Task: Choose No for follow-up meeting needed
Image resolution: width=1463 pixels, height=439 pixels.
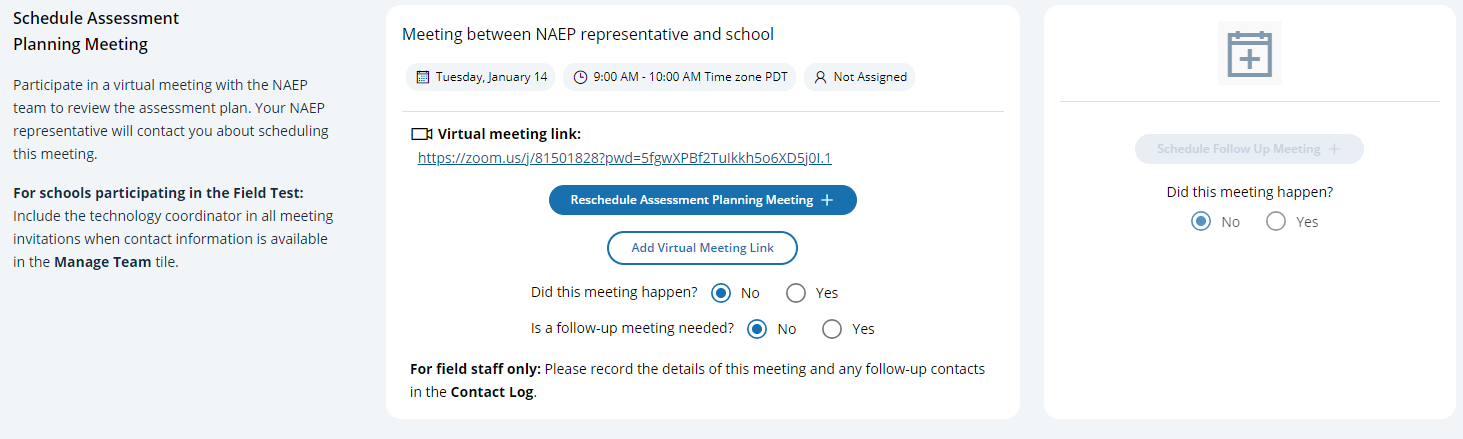Action: coord(757,328)
